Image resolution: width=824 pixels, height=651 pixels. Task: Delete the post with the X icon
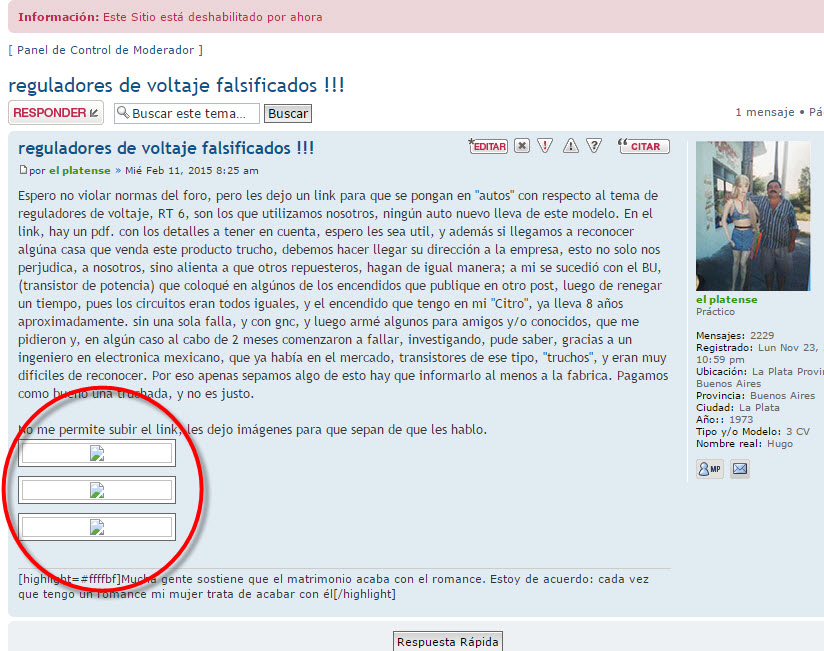point(522,146)
